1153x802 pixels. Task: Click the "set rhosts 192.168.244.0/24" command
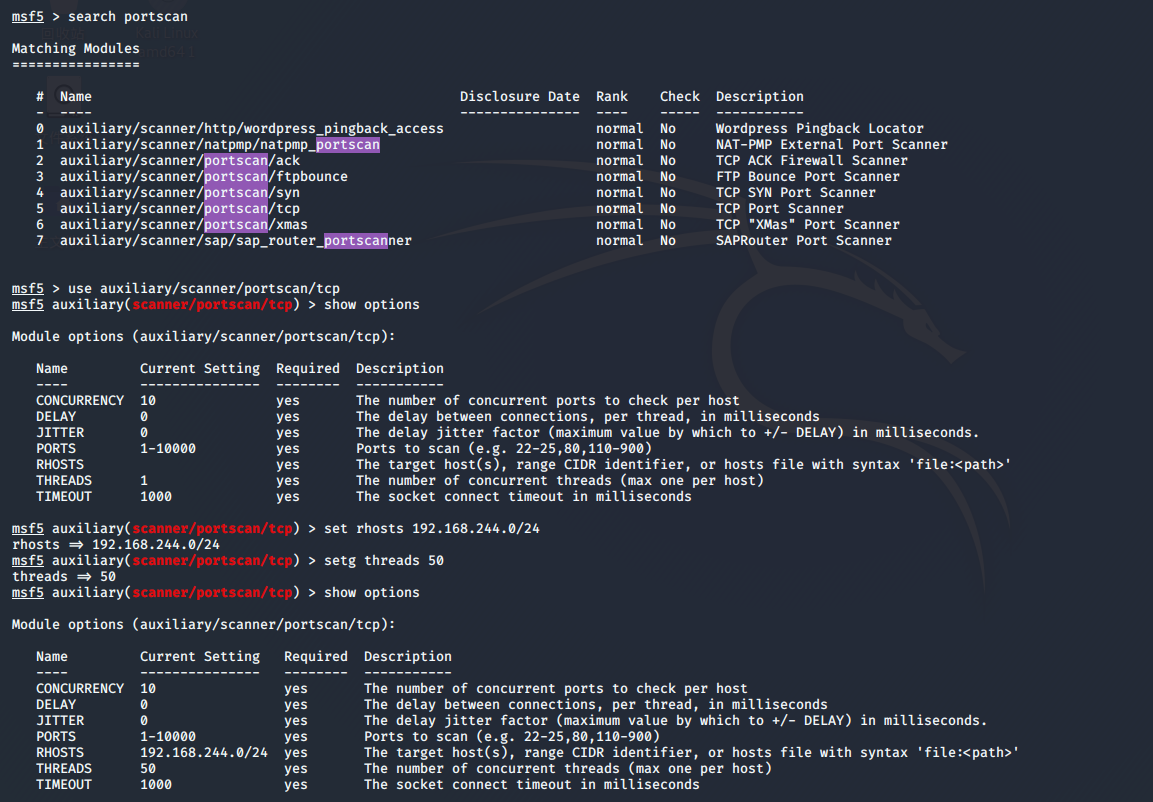432,529
